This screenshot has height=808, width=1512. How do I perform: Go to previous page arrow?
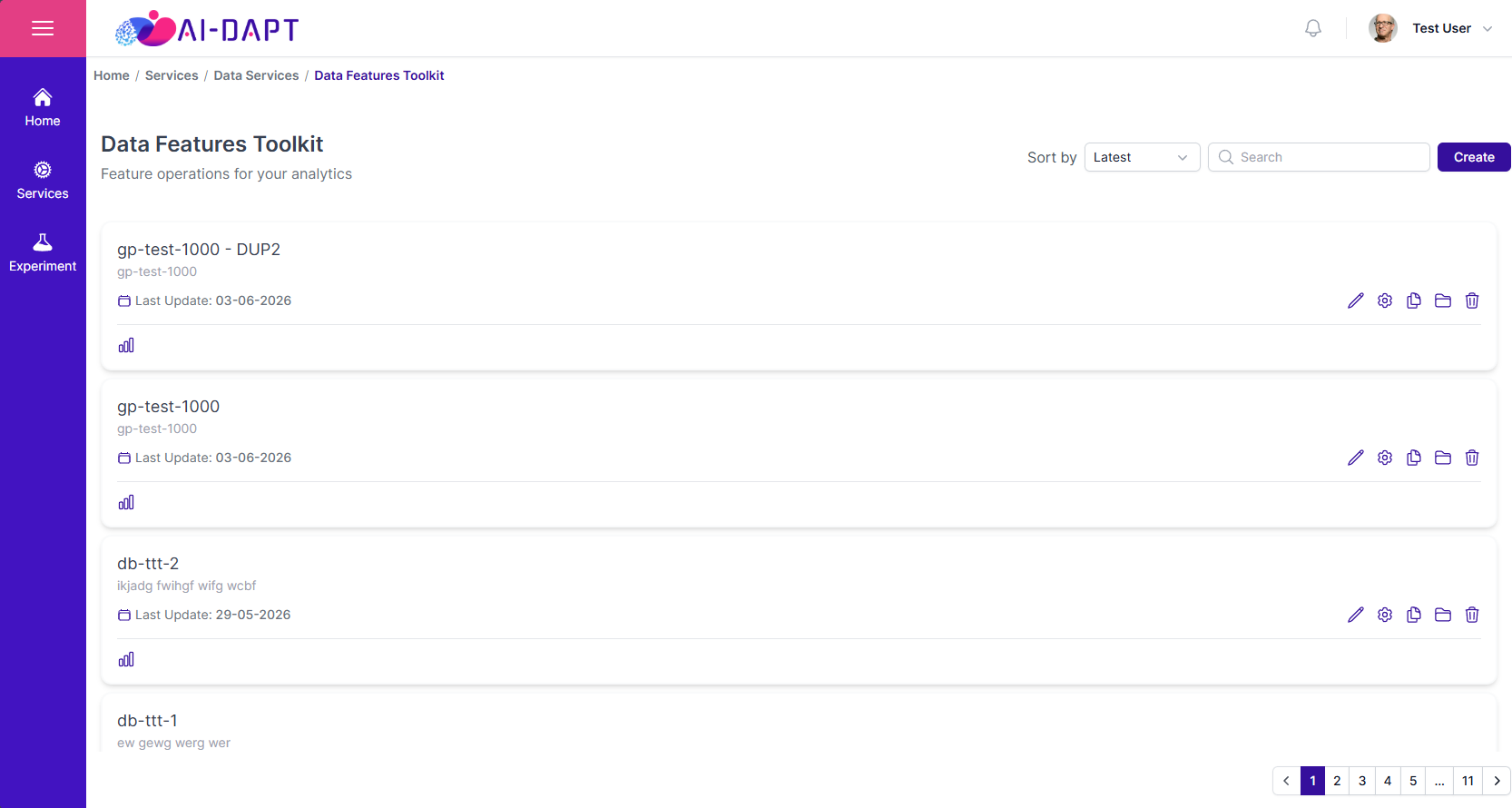[1286, 781]
